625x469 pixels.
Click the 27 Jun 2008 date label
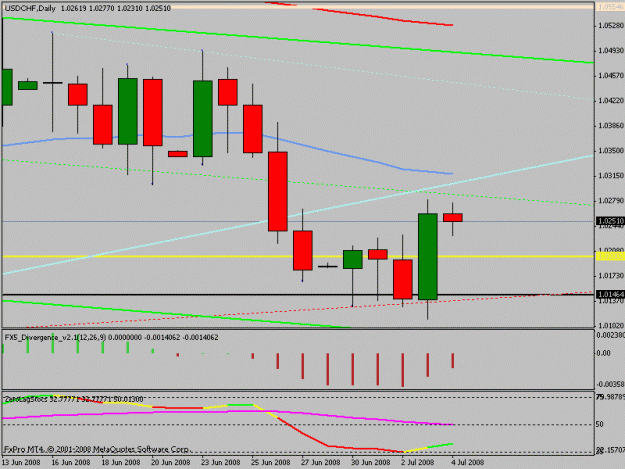point(321,462)
